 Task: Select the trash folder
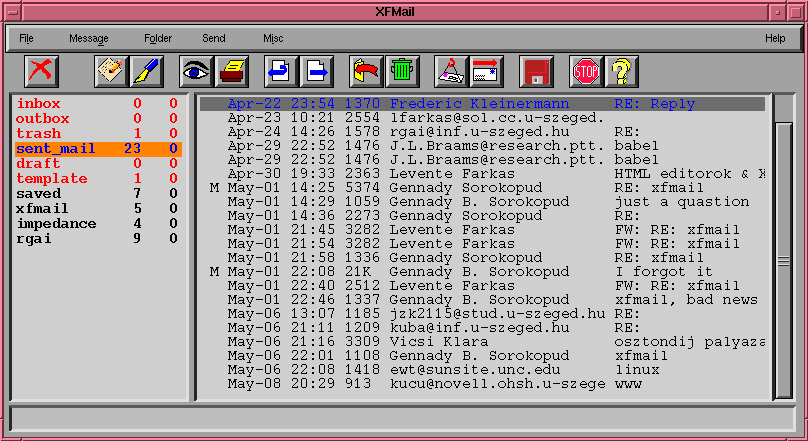click(x=98, y=133)
